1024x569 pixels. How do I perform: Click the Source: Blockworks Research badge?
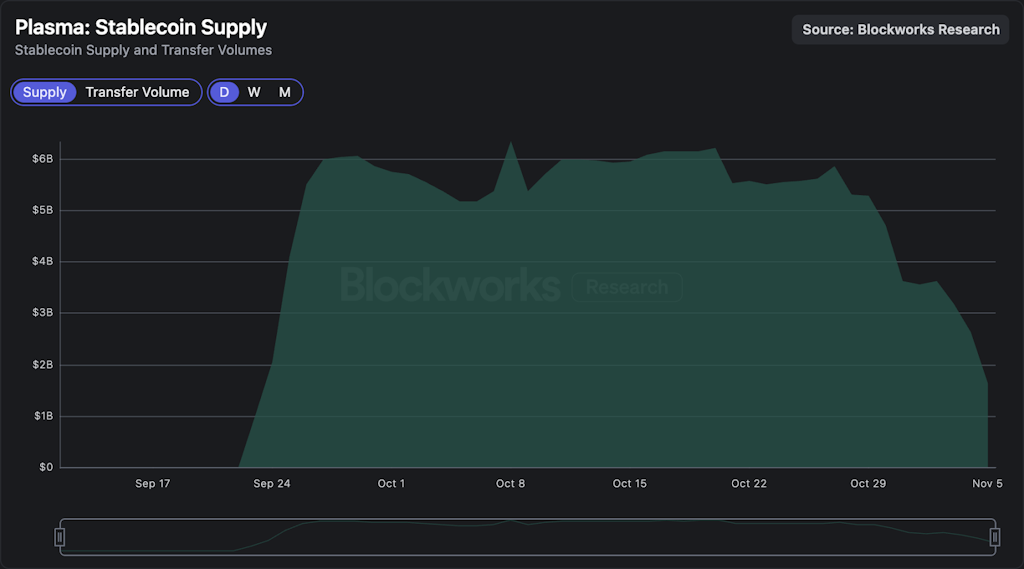[900, 29]
